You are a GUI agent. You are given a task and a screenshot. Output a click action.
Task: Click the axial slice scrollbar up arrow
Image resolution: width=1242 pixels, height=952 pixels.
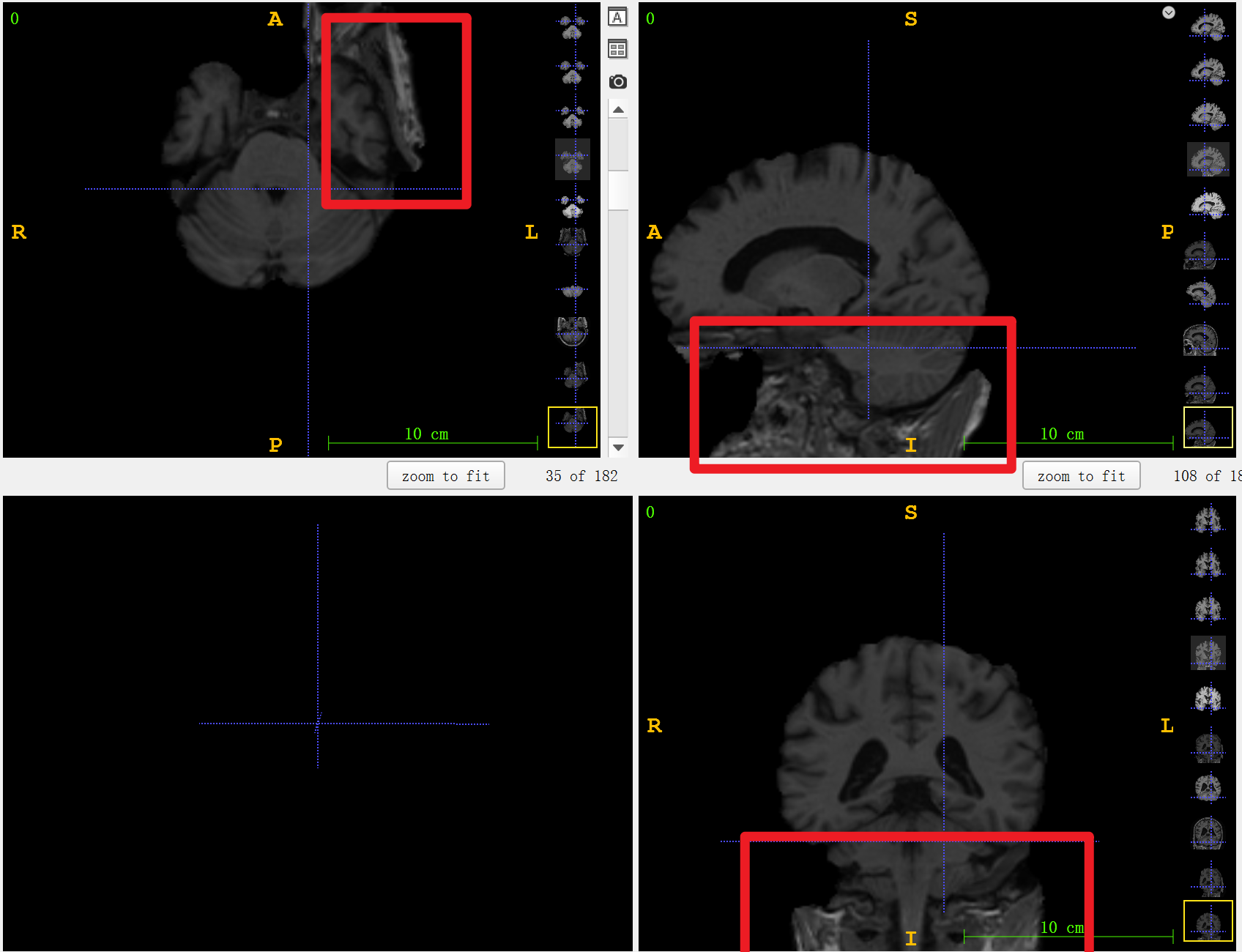tap(618, 110)
